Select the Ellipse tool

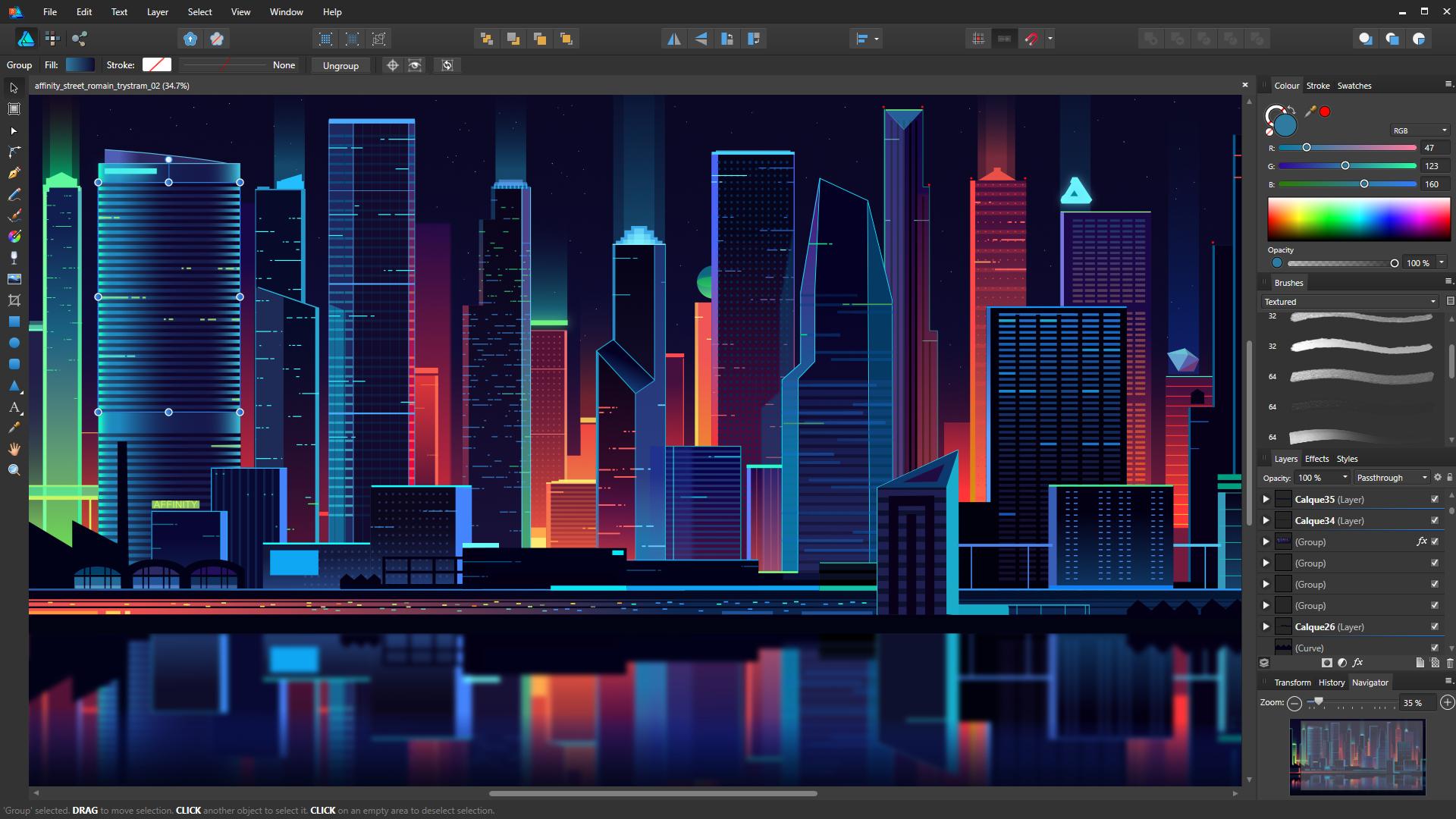tap(14, 342)
